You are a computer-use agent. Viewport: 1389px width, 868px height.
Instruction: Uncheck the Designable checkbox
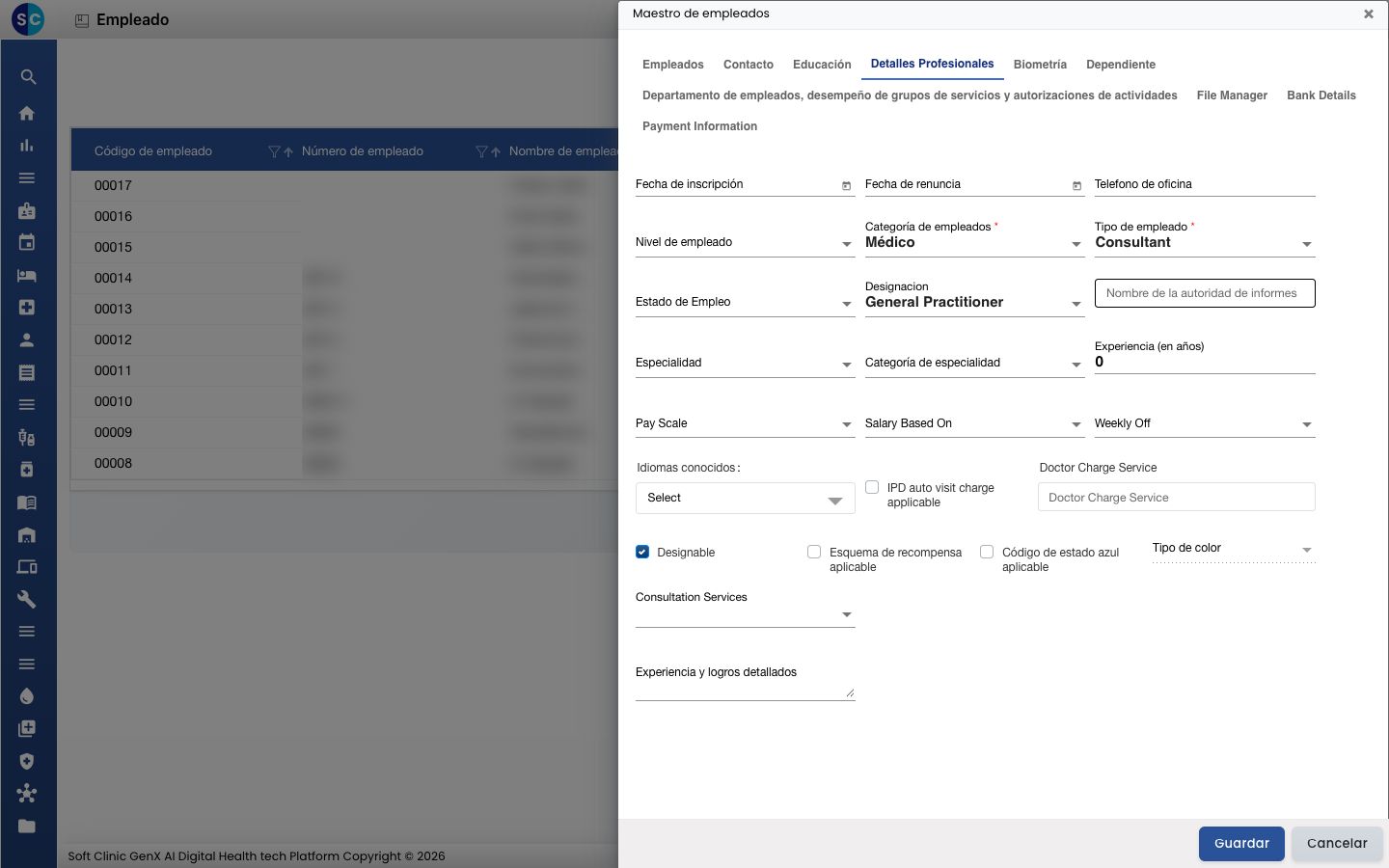click(x=642, y=553)
